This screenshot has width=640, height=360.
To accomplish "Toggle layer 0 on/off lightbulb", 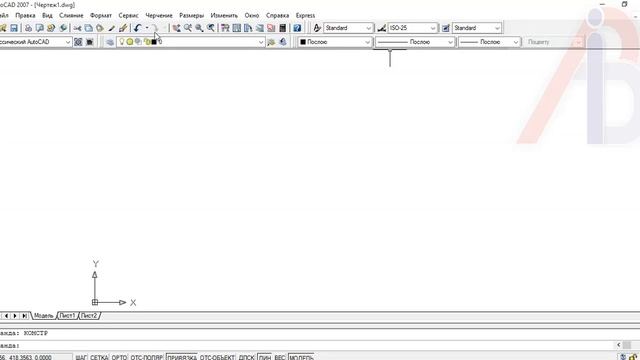I will (122, 41).
